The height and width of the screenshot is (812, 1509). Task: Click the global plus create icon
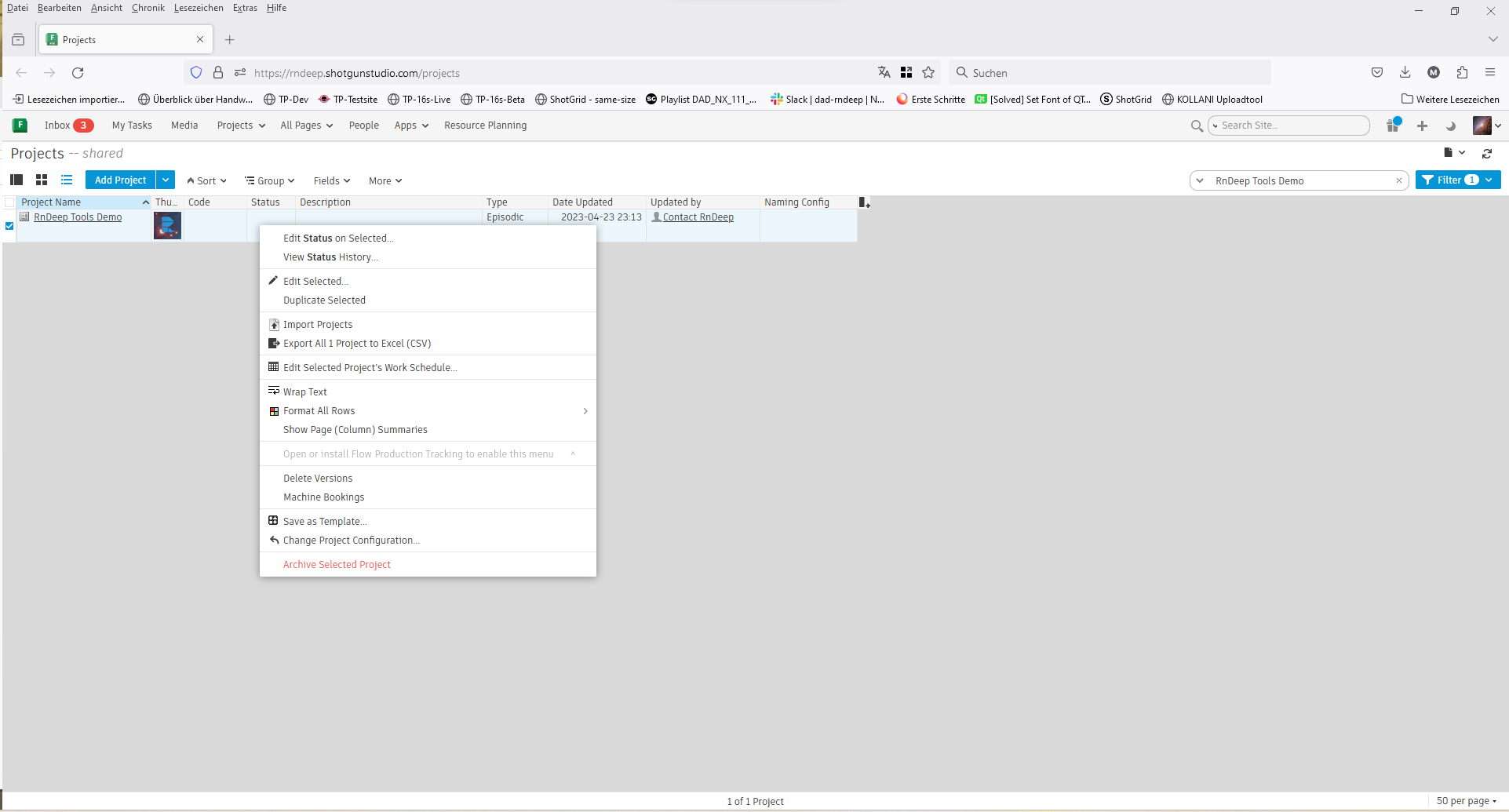tap(1422, 126)
